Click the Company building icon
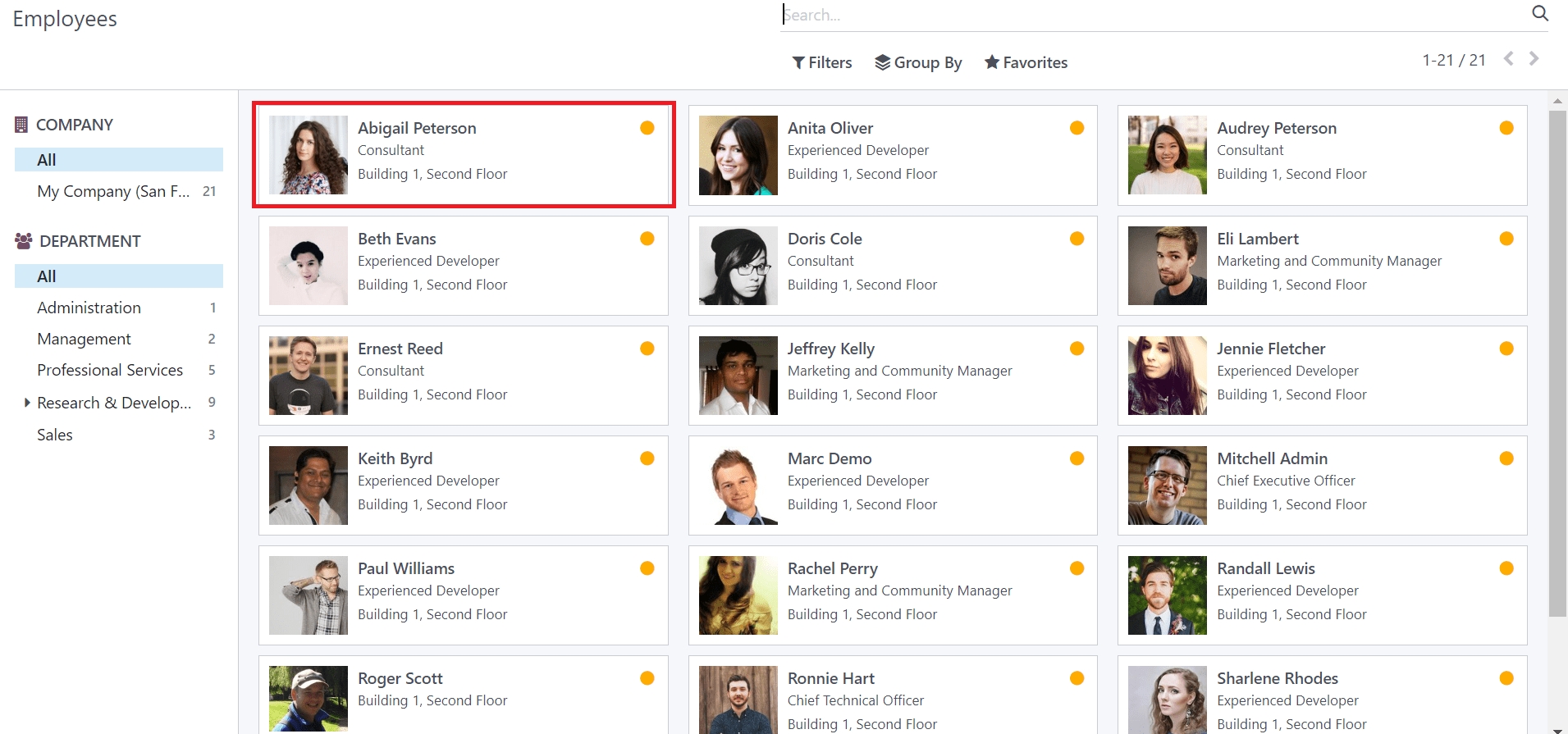 21,125
